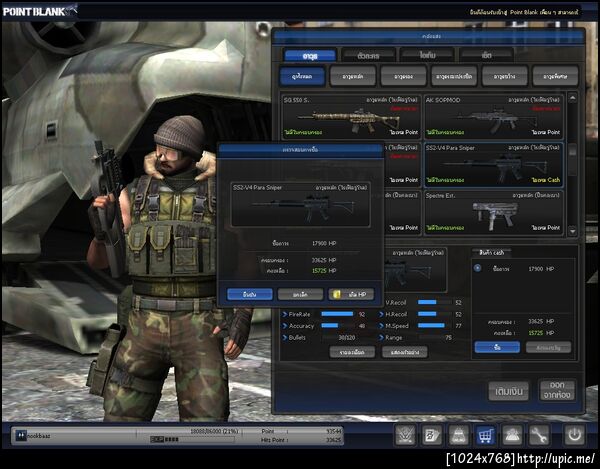Click weapon list scrollbar up arrow
The height and width of the screenshot is (469, 600).
[x=572, y=98]
